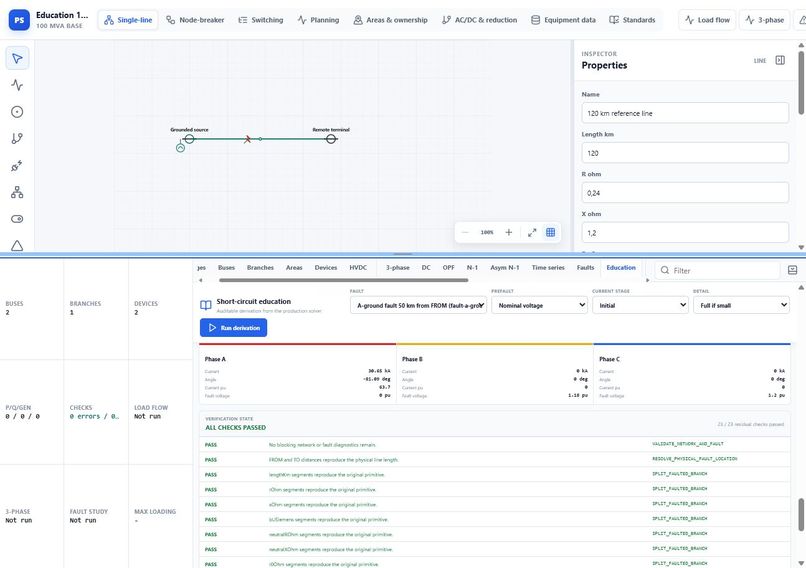Image resolution: width=806 pixels, height=568 pixels.
Task: Click results panel vertical scrollbar thumb
Action: (x=801, y=515)
